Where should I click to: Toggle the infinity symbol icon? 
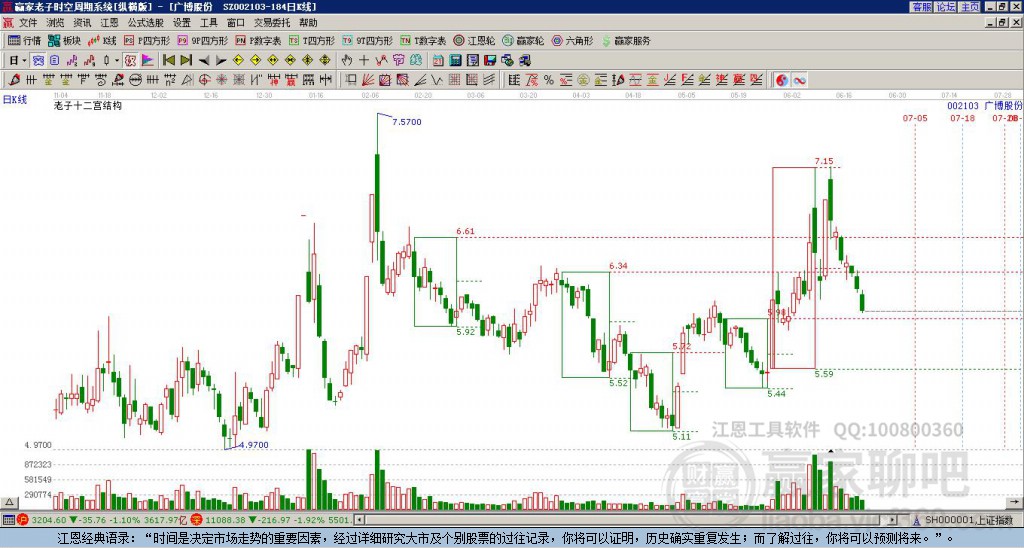799,80
